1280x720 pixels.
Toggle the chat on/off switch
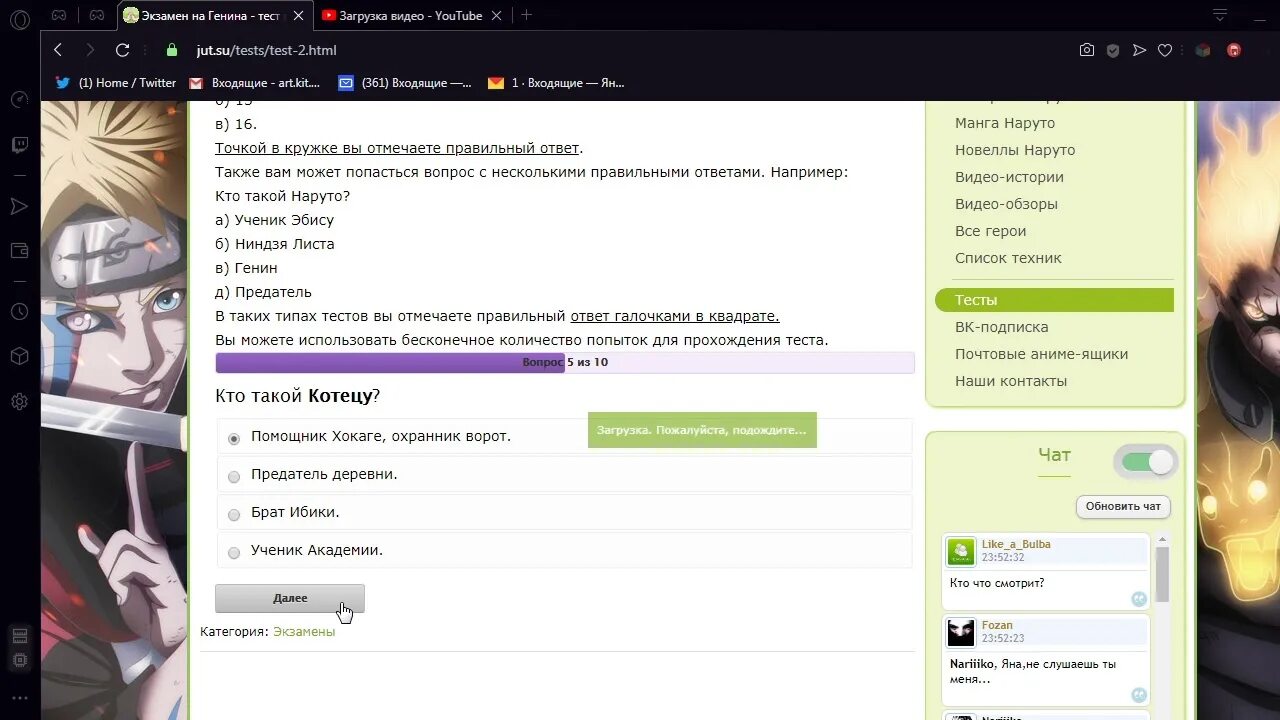(x=1146, y=462)
